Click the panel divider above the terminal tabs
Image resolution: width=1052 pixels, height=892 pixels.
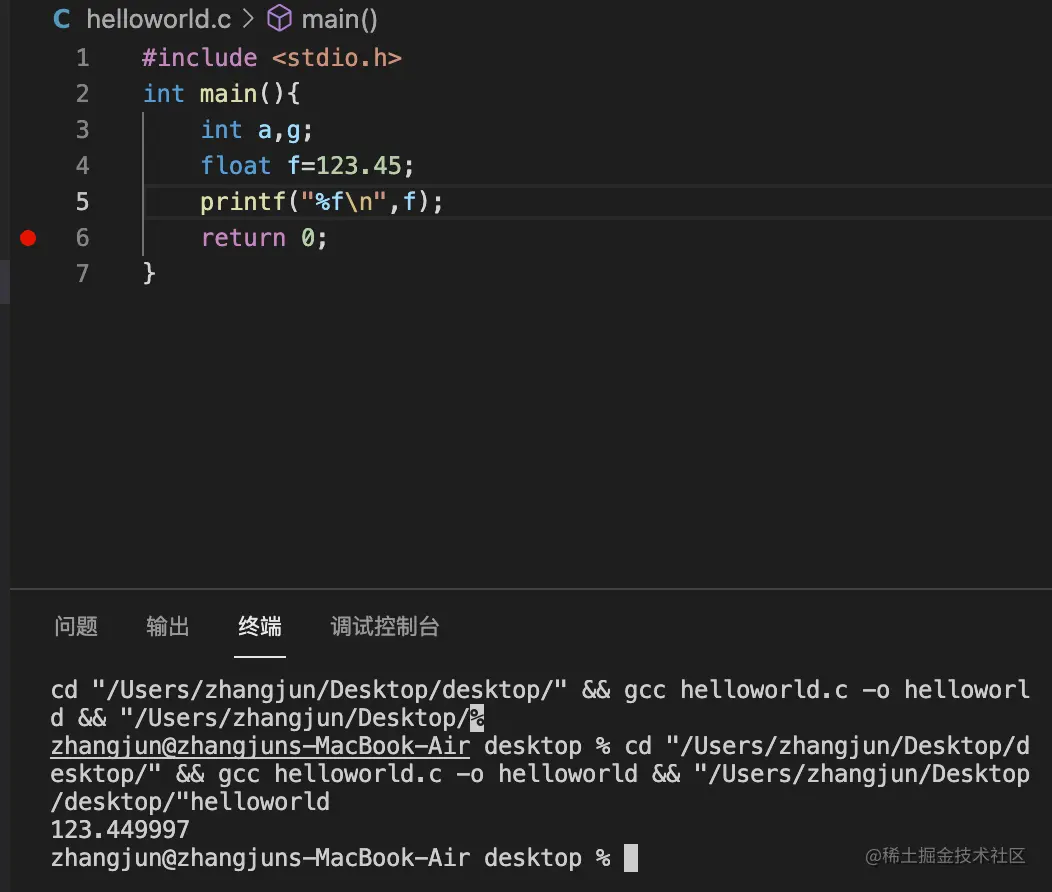(x=526, y=587)
